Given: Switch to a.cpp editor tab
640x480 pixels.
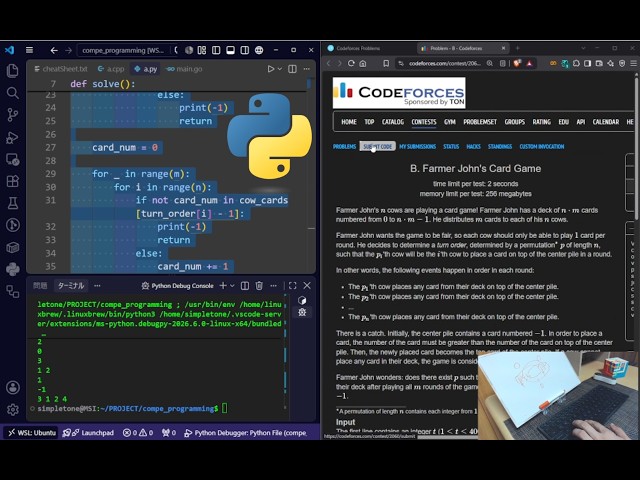Looking at the screenshot, I should coord(111,69).
